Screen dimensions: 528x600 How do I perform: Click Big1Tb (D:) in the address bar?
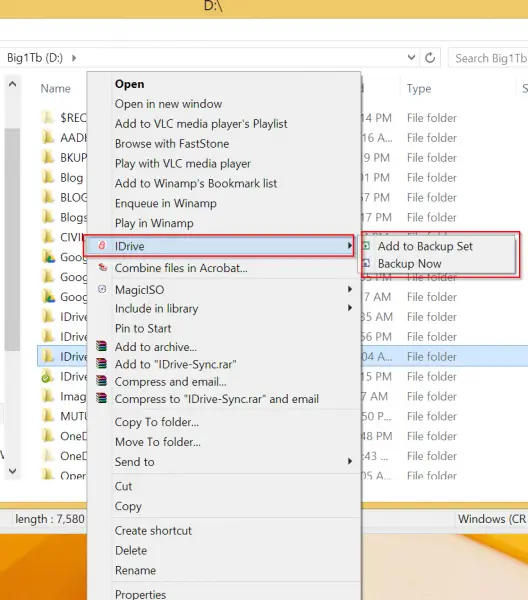pos(35,58)
